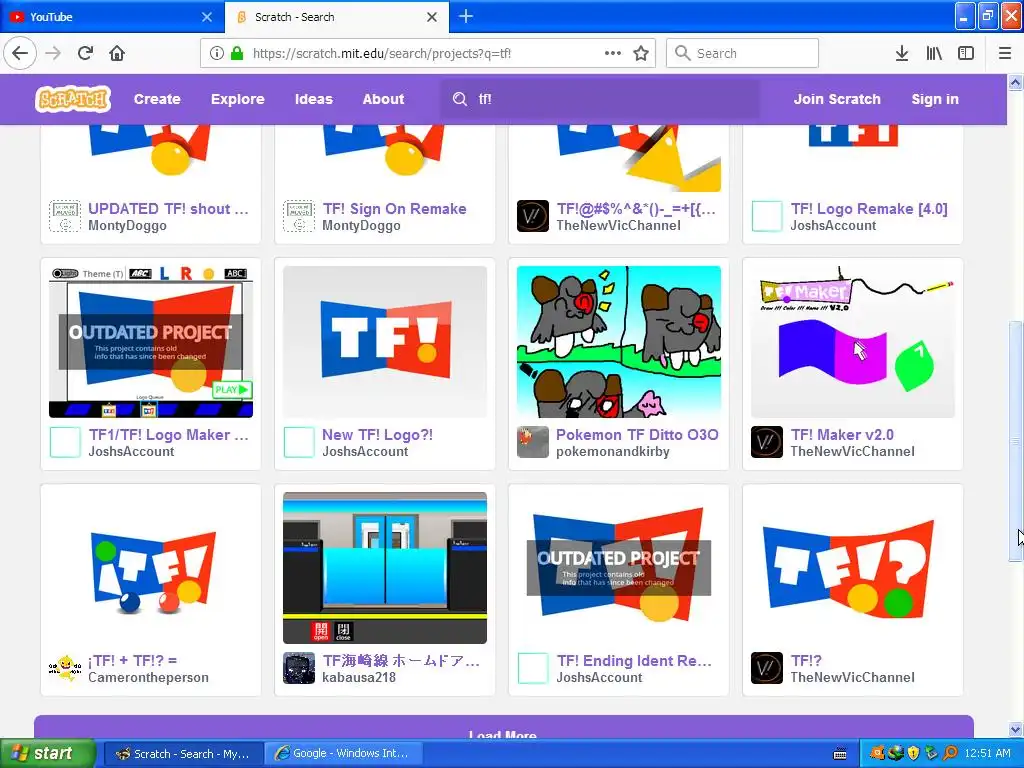
Task: Go to the browser Home page
Action: click(x=117, y=53)
